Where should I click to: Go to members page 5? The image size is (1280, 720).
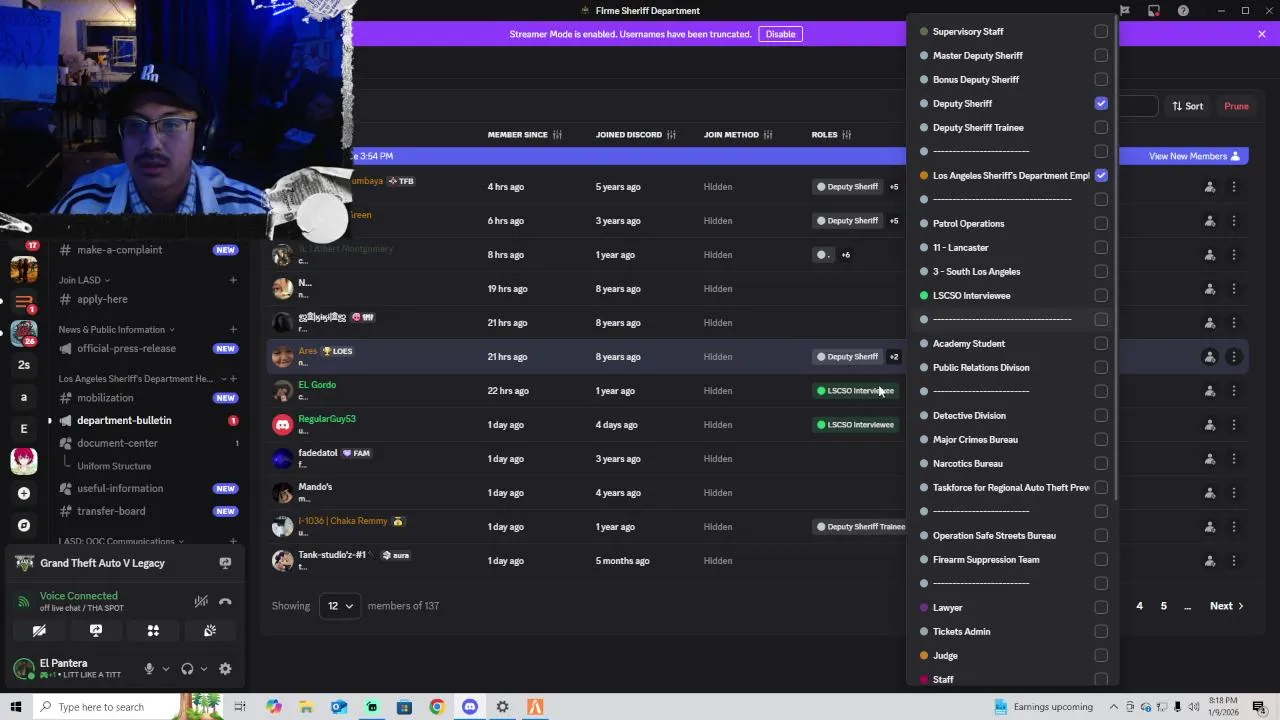(x=1163, y=606)
